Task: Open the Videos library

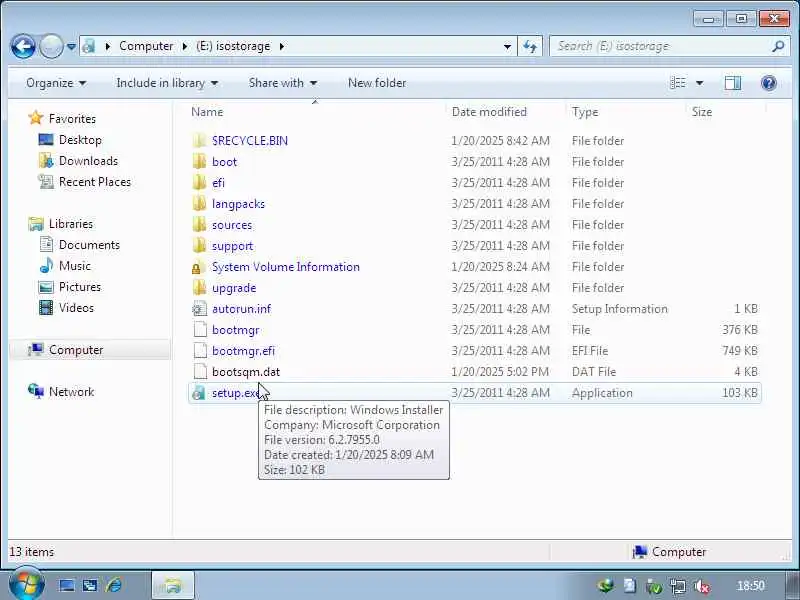Action: [x=76, y=308]
